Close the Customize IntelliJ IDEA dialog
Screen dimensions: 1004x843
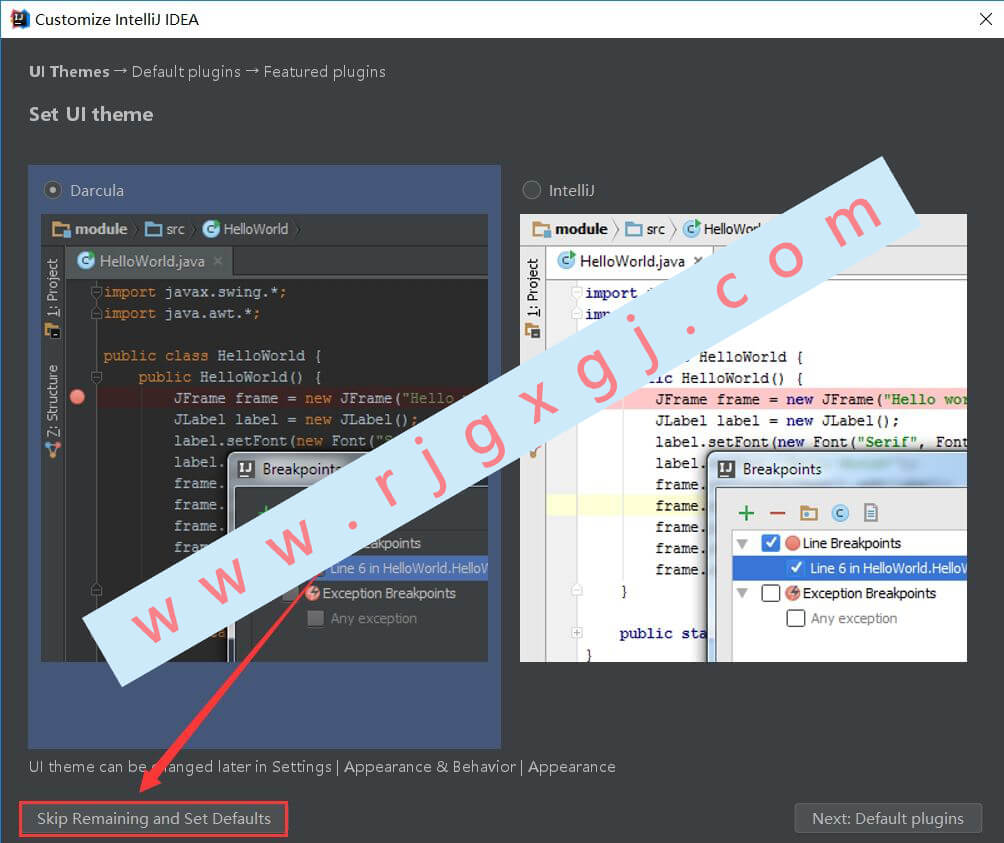pos(985,19)
